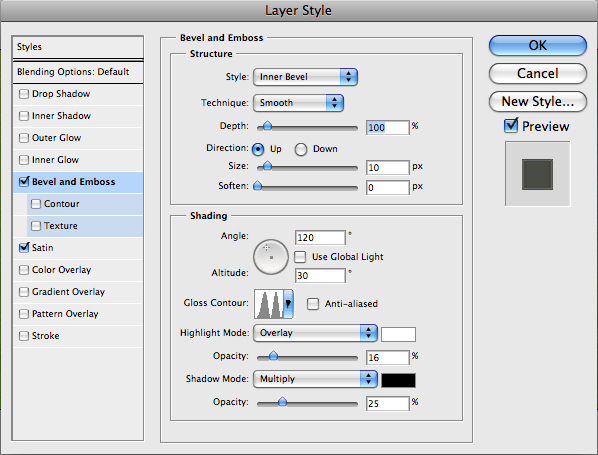This screenshot has height=455, width=598.
Task: Select the Stroke effect in styles list
Action: tap(78, 336)
